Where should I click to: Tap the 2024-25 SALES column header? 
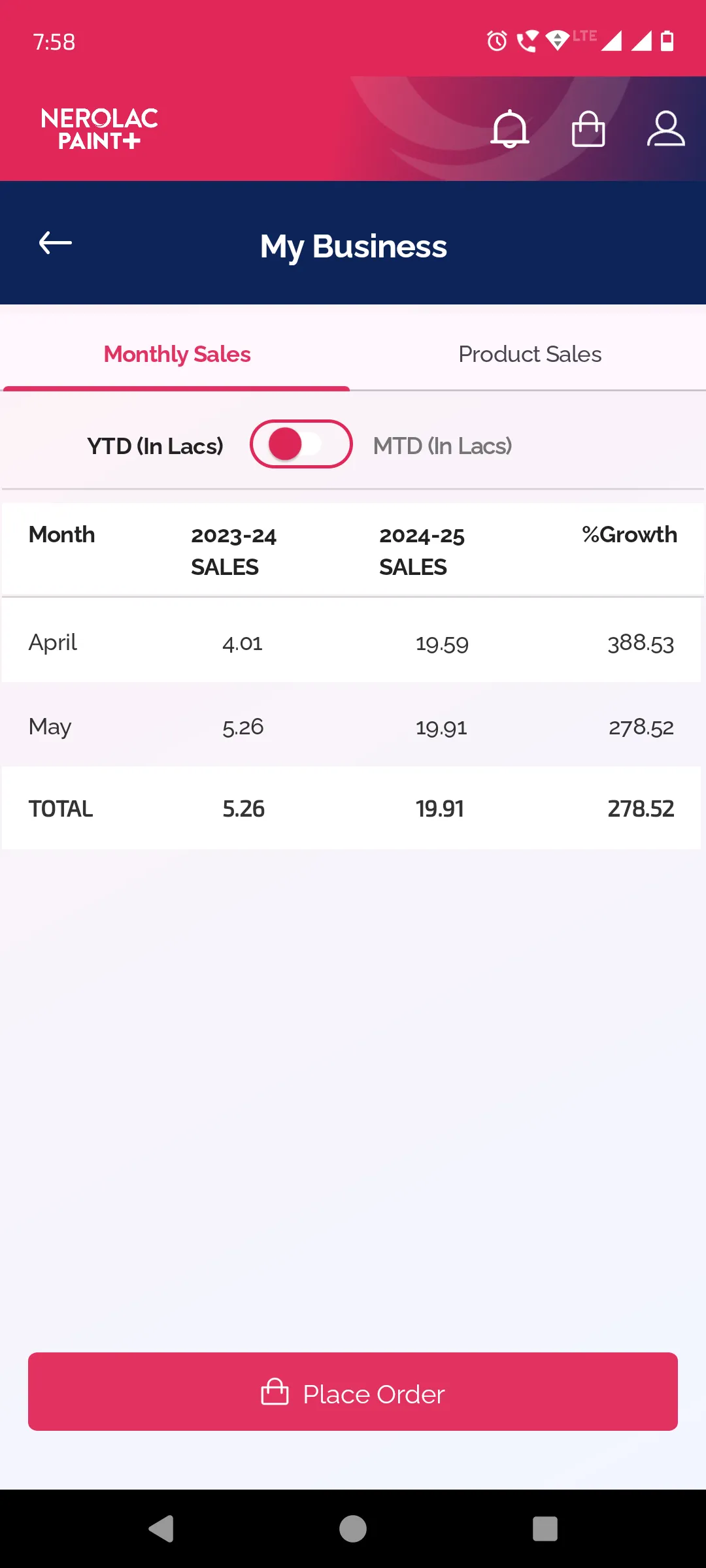422,551
